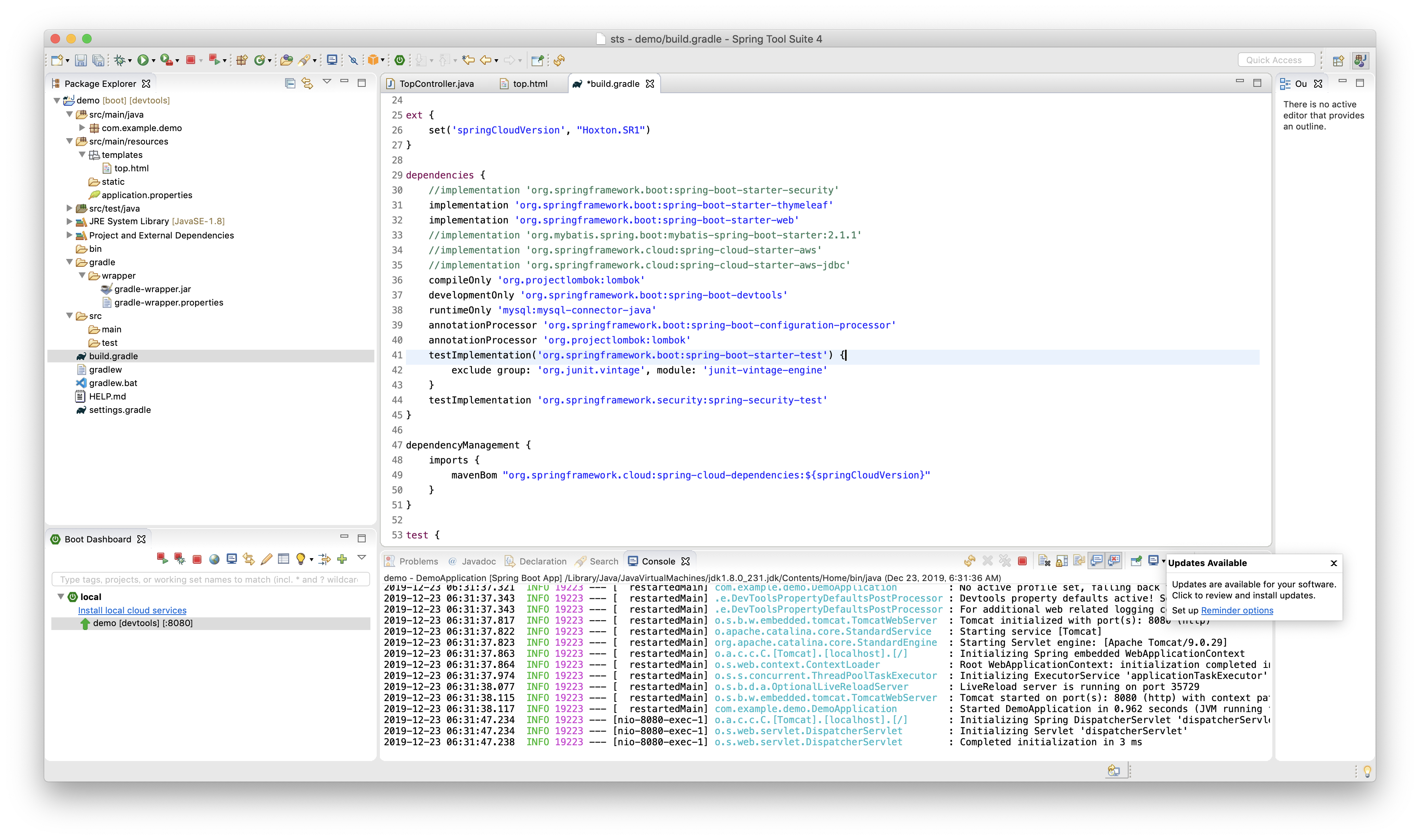Open the Problems tab in the bottom panel
This screenshot has width=1420, height=840.
[x=418, y=561]
